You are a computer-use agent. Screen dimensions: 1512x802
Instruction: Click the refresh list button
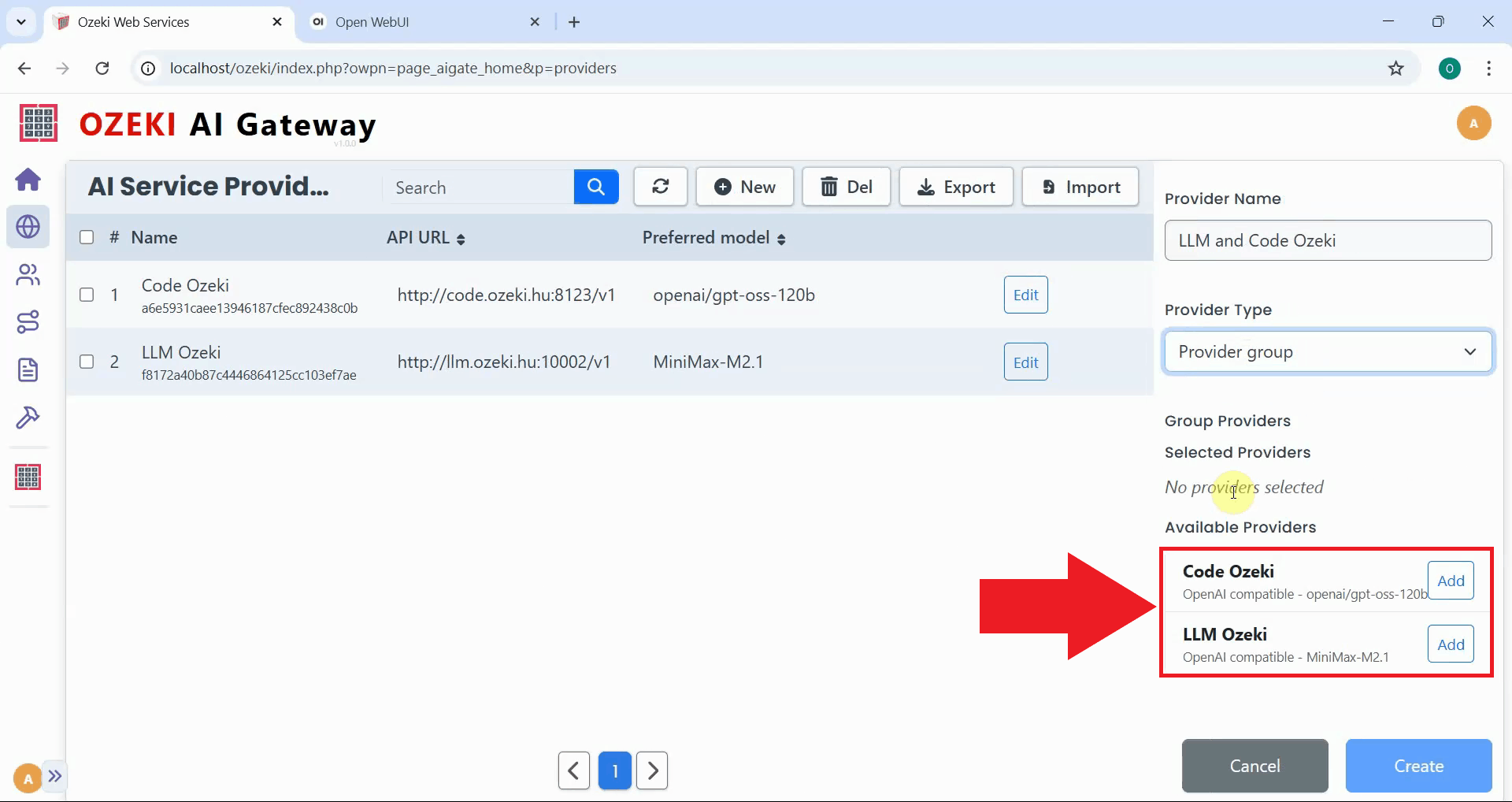[x=660, y=187]
